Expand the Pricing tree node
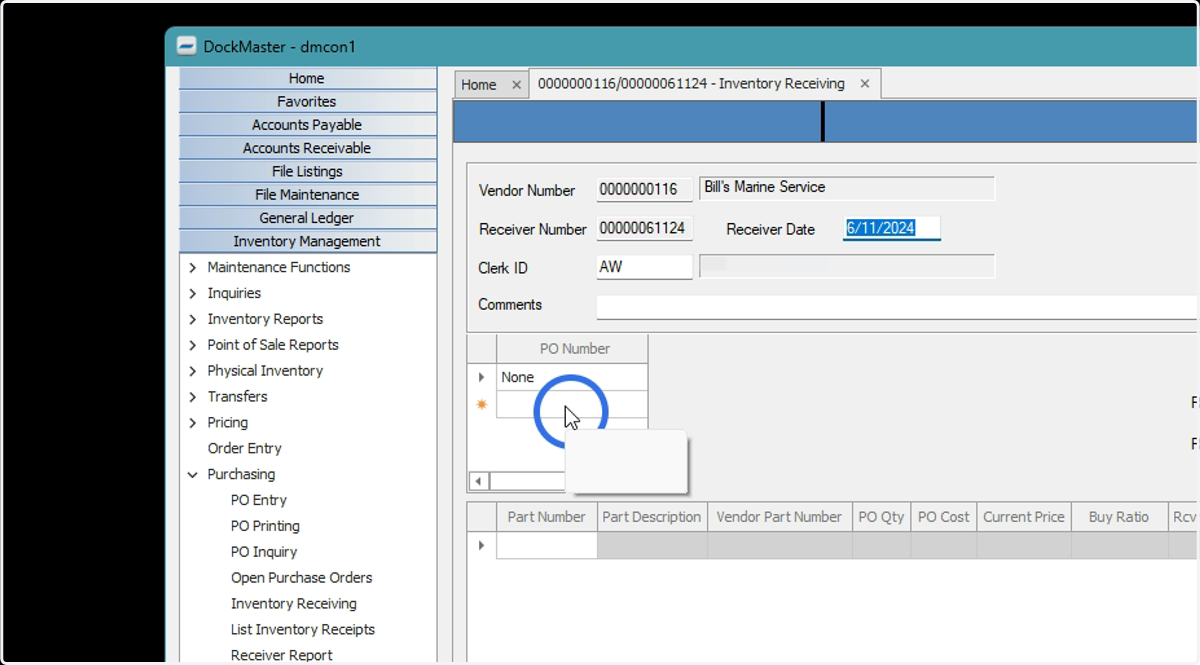Viewport: 1200px width, 665px height. (193, 423)
